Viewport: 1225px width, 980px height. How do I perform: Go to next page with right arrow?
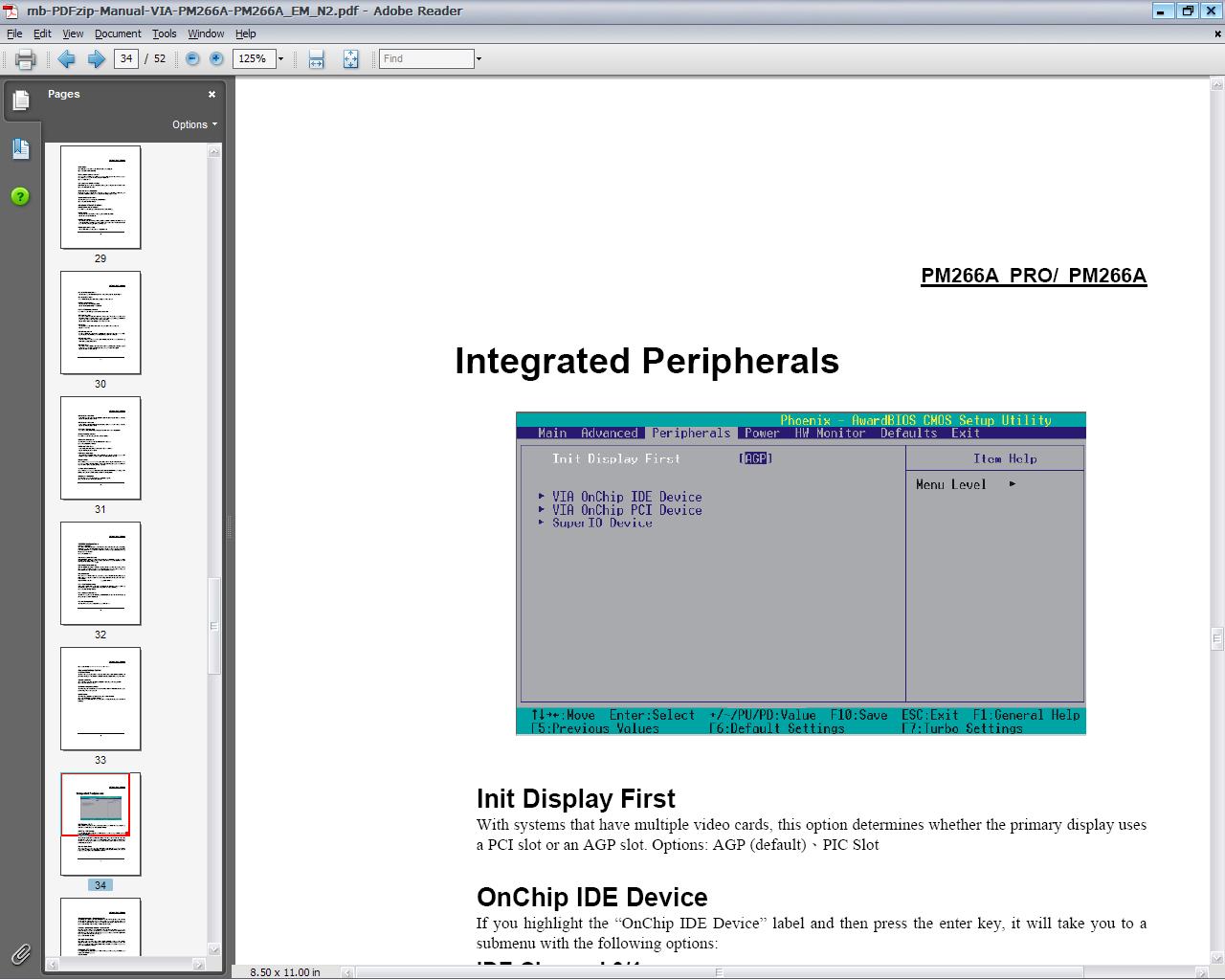(97, 59)
